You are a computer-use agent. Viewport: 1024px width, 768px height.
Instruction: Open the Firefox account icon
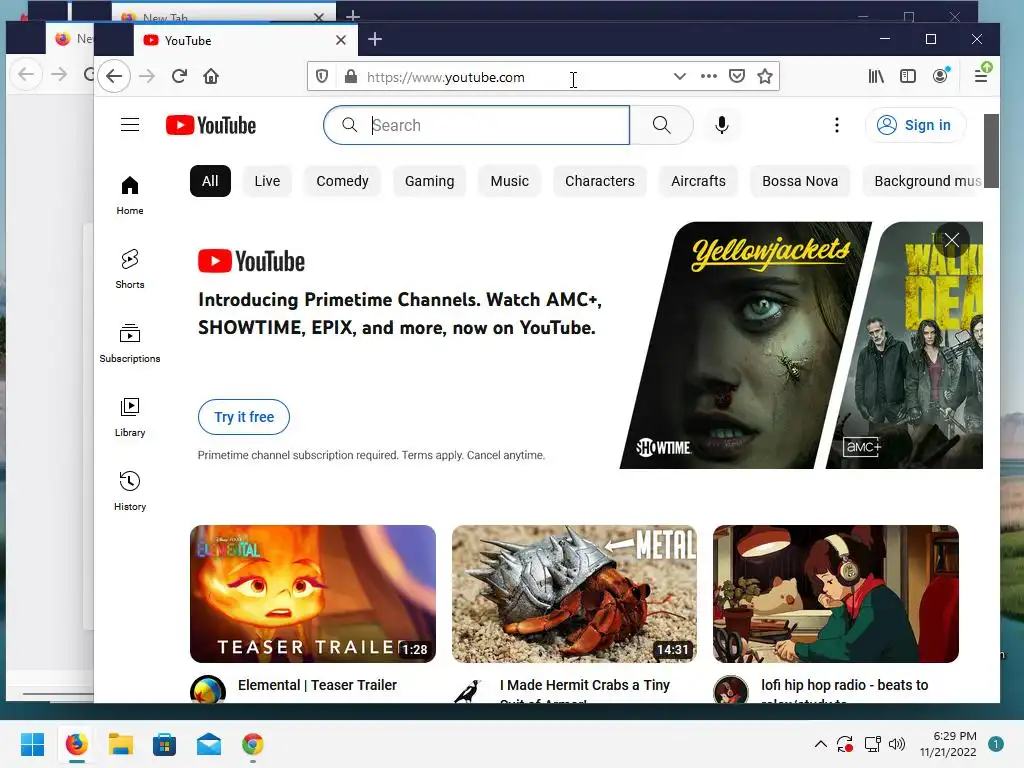(x=940, y=76)
